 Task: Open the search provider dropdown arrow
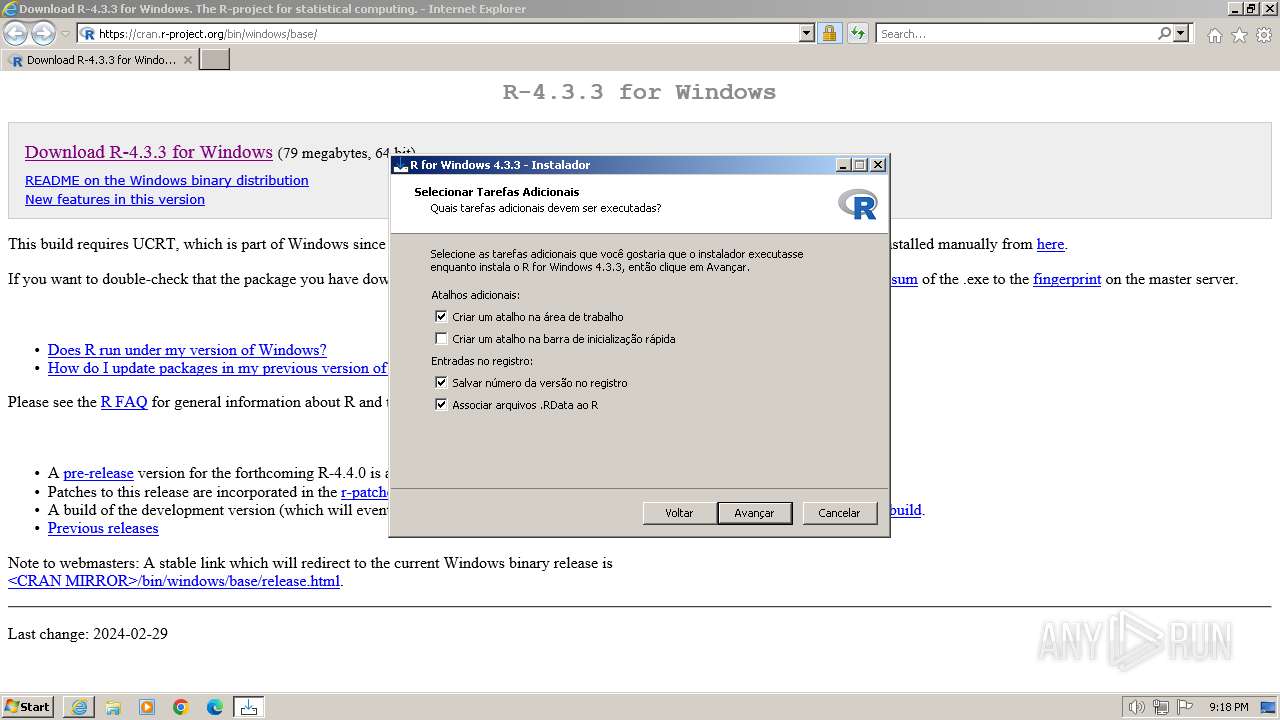coord(1181,34)
